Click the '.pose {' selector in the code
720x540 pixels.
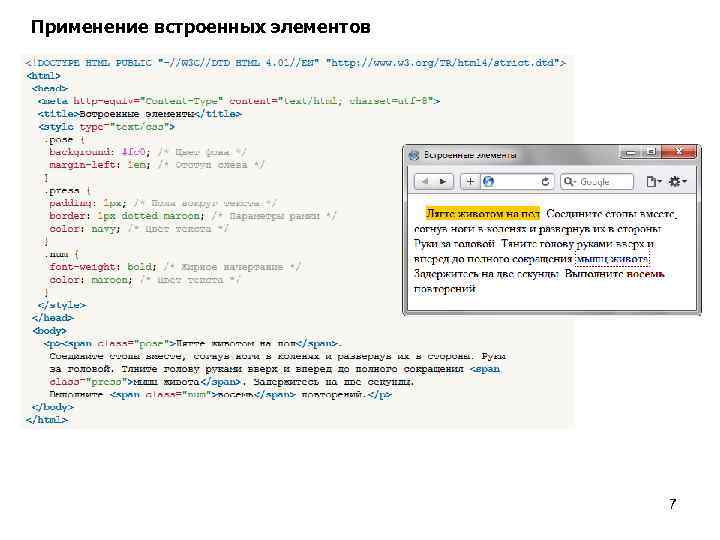[64, 140]
